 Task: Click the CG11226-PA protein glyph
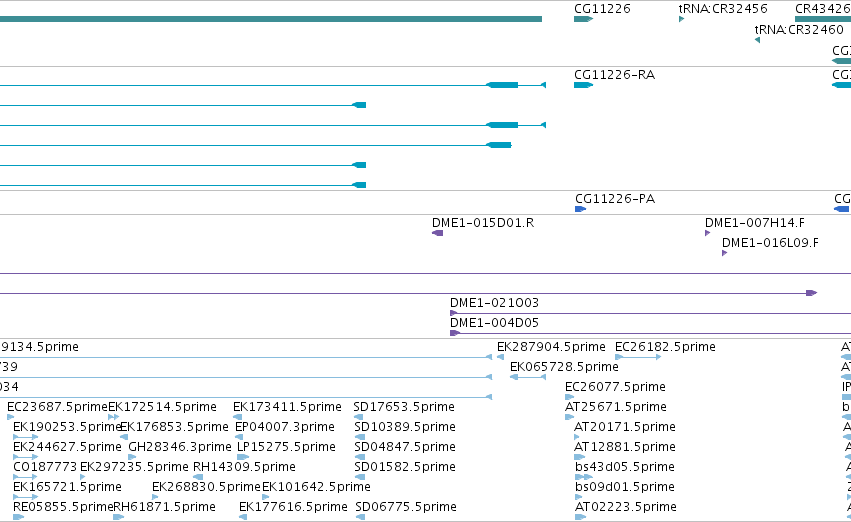[581, 209]
